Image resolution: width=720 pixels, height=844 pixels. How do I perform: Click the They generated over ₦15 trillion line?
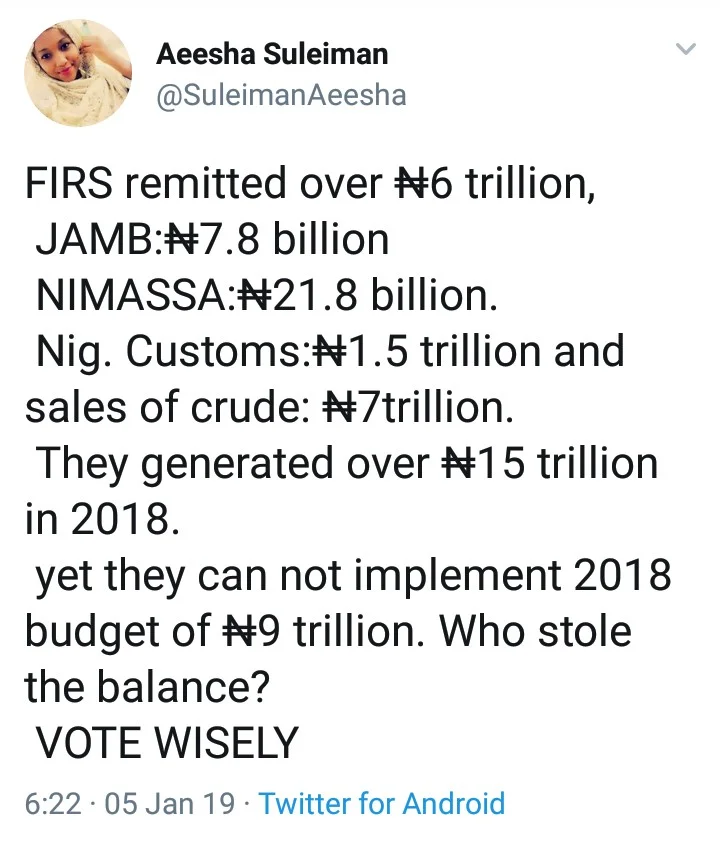(347, 464)
